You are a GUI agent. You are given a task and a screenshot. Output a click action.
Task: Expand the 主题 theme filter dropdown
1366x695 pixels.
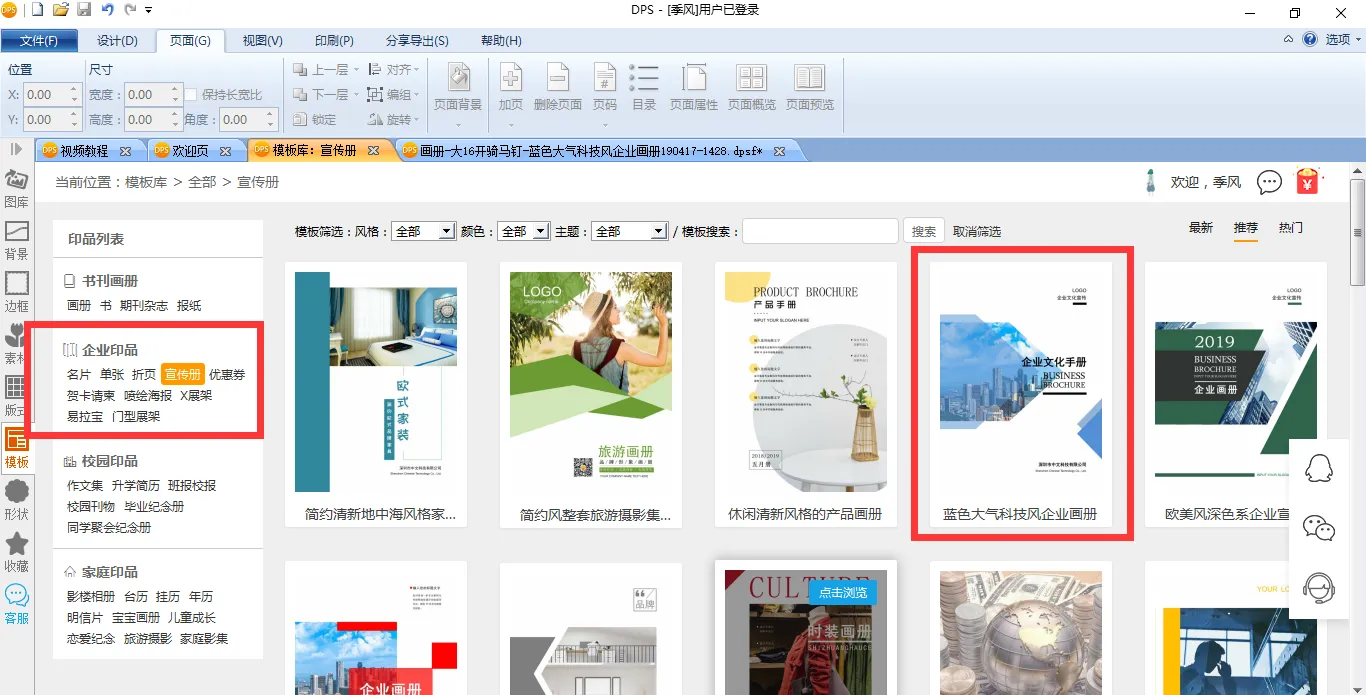(x=629, y=231)
